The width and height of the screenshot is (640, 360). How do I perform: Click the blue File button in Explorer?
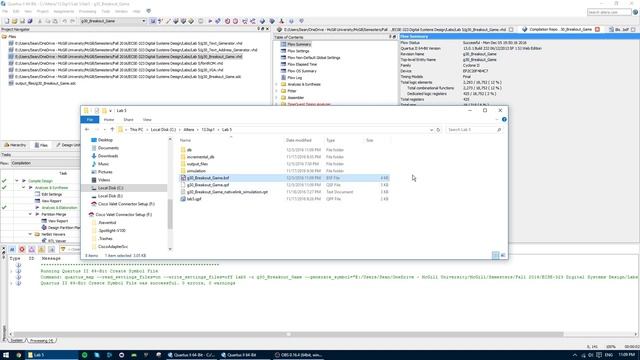[x=90, y=120]
